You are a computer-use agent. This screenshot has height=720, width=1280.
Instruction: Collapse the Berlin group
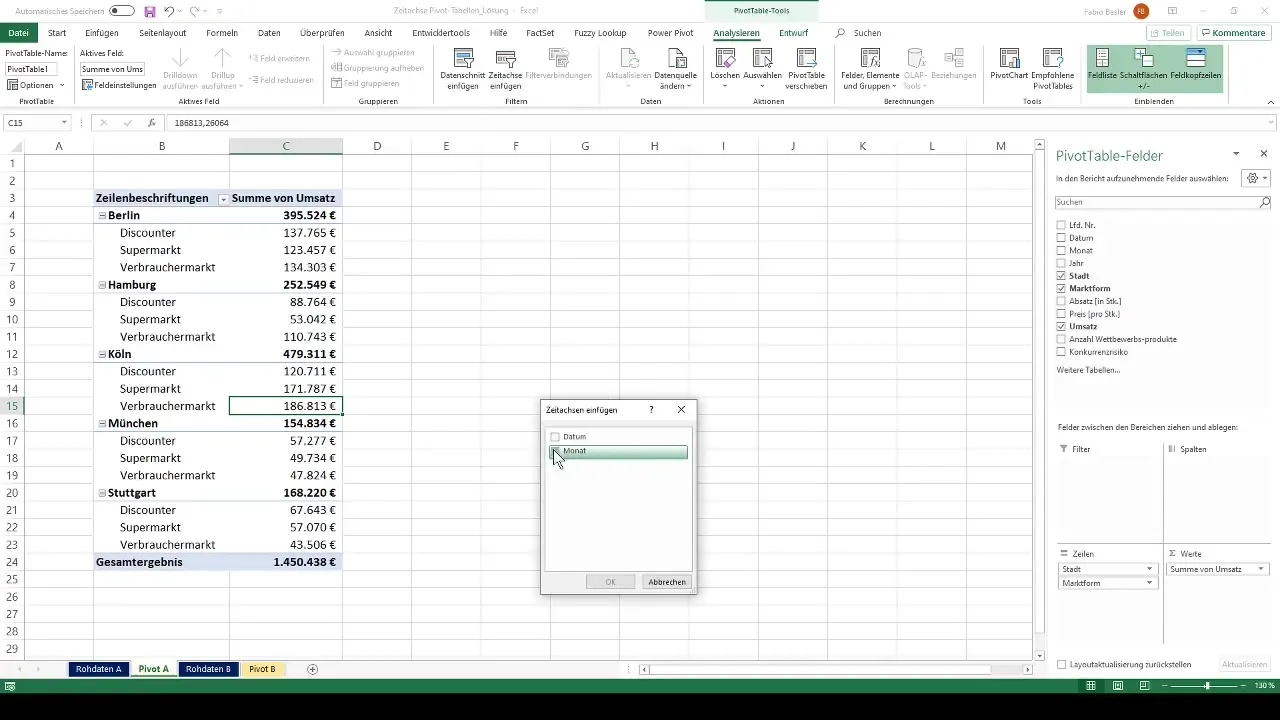pos(102,216)
